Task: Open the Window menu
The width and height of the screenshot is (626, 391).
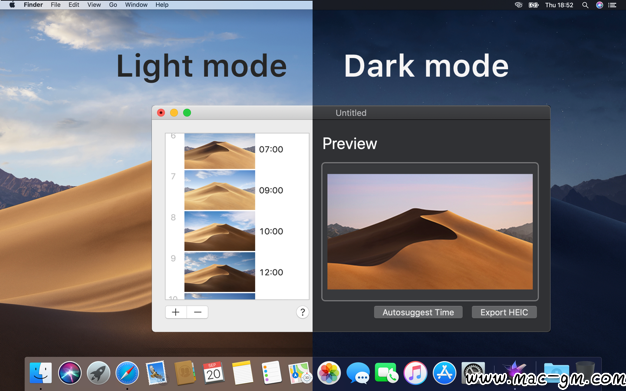Action: 136,5
